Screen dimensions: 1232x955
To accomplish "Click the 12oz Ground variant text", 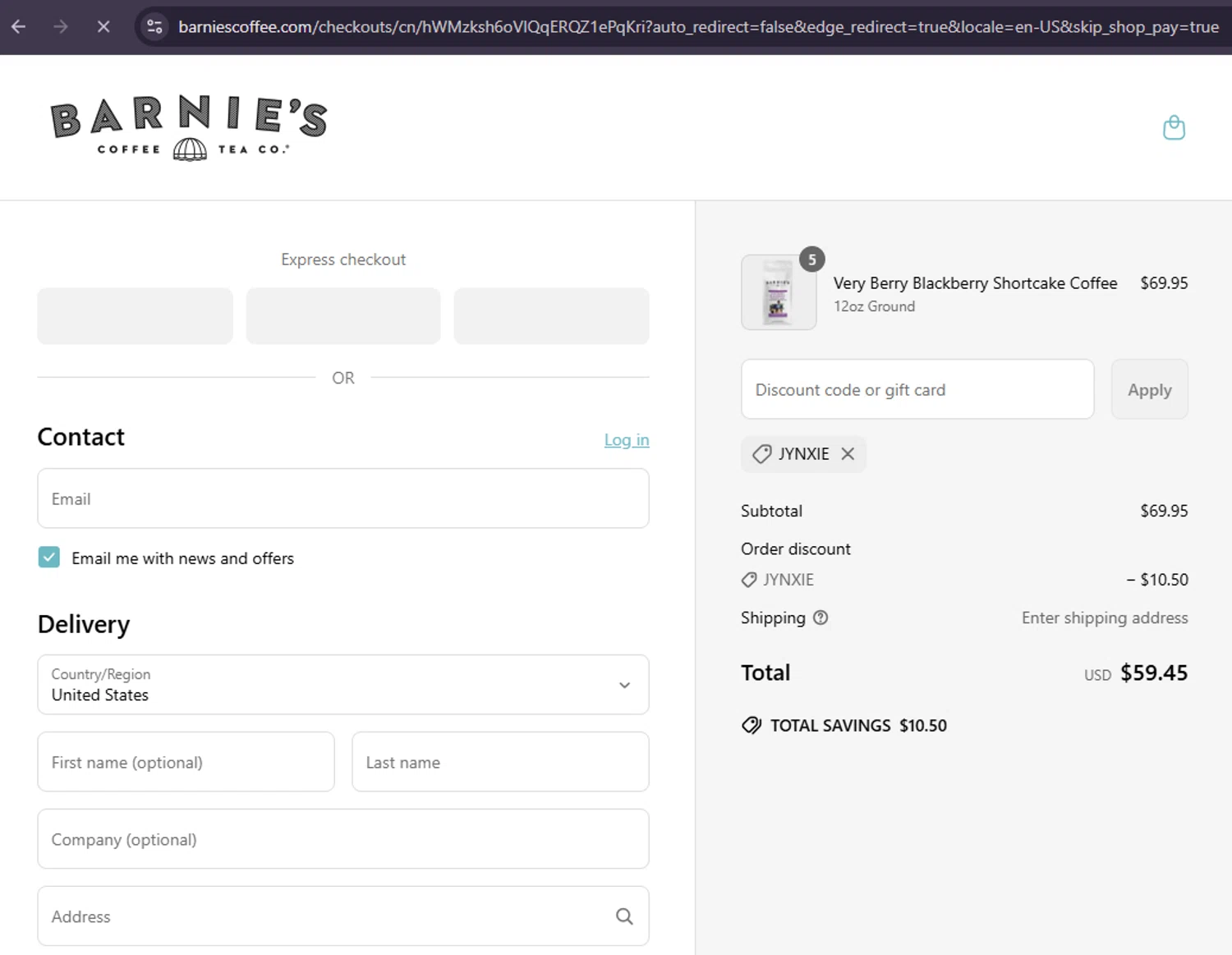I will 874,306.
